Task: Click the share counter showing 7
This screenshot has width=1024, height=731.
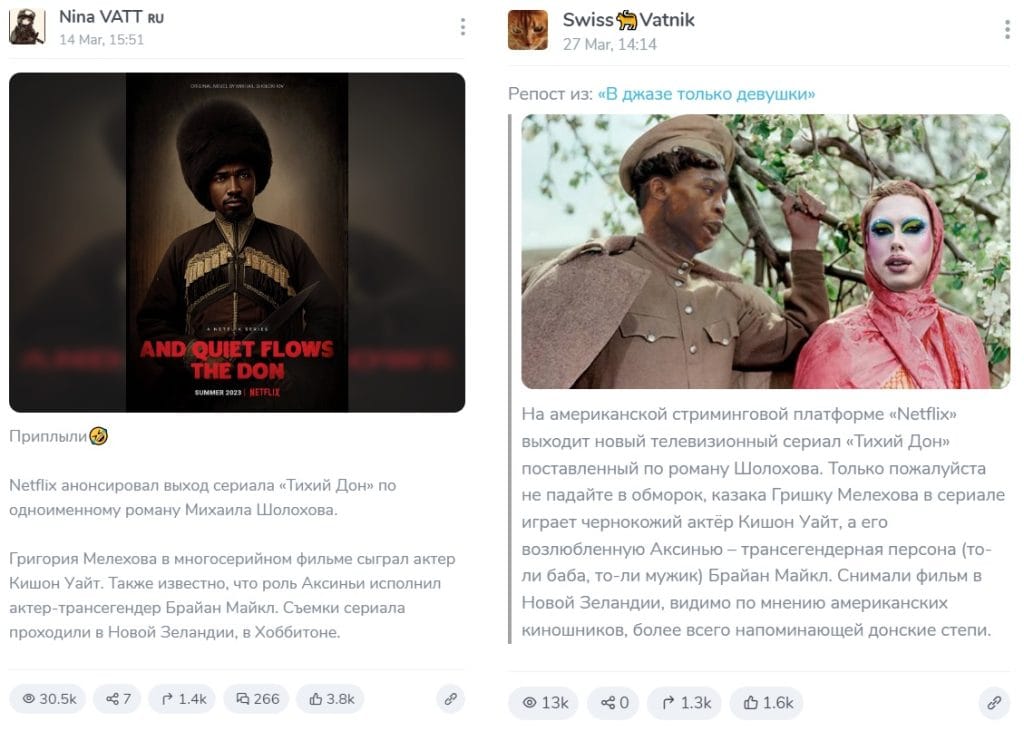Action: tap(117, 699)
